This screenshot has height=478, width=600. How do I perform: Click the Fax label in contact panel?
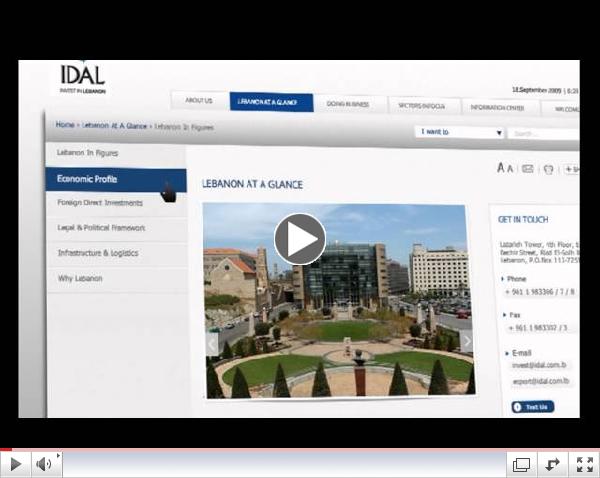[515, 315]
